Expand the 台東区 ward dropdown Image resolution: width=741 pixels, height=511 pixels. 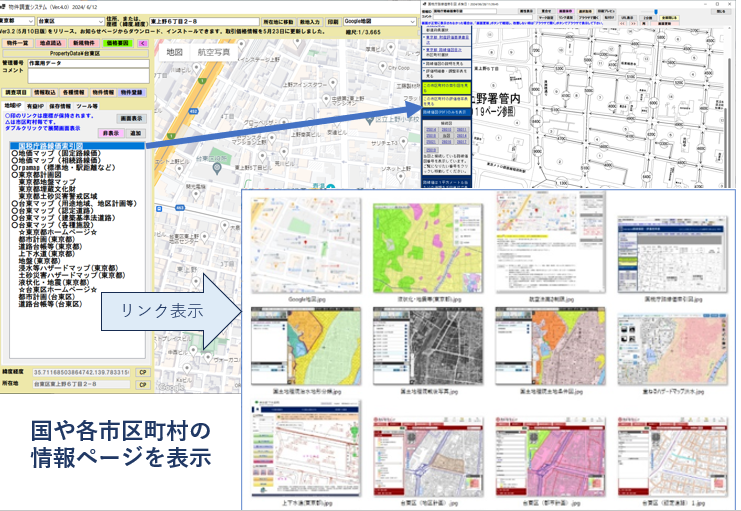(75, 19)
